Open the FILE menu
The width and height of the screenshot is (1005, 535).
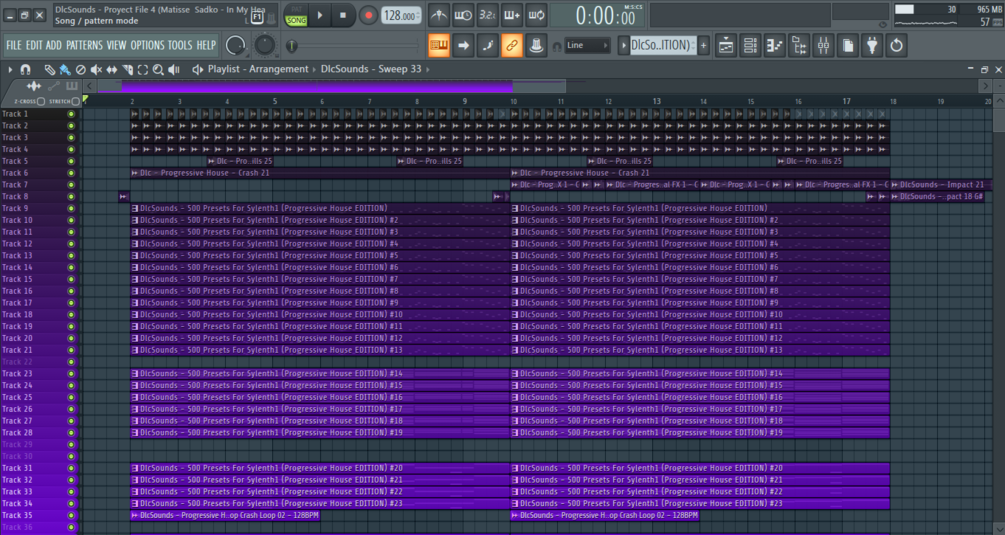click(13, 45)
